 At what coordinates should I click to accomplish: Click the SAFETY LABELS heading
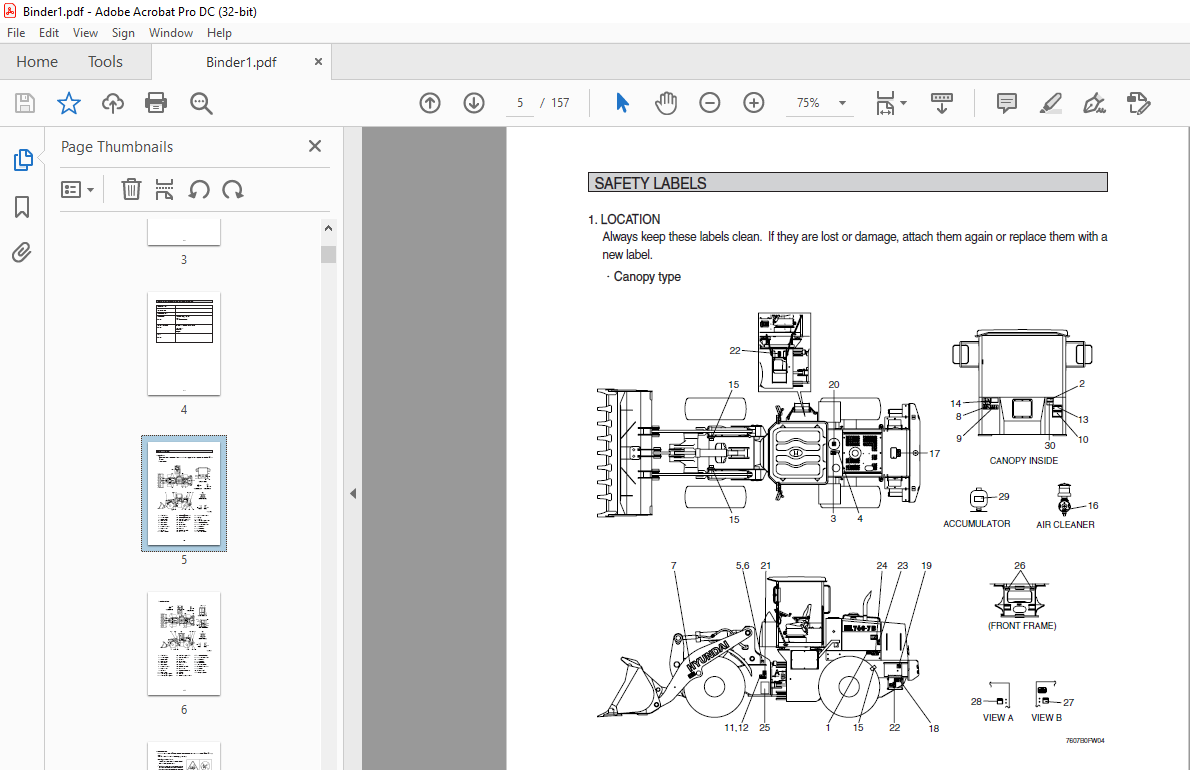tap(650, 183)
